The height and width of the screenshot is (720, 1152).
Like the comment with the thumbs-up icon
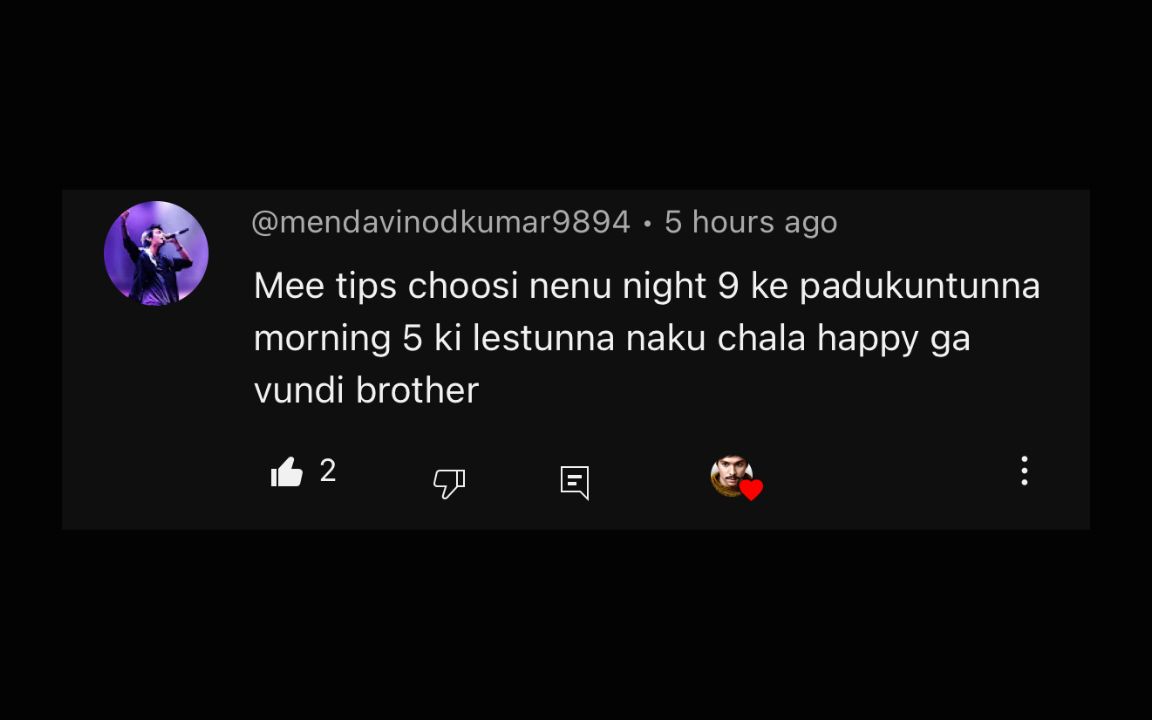(x=287, y=472)
